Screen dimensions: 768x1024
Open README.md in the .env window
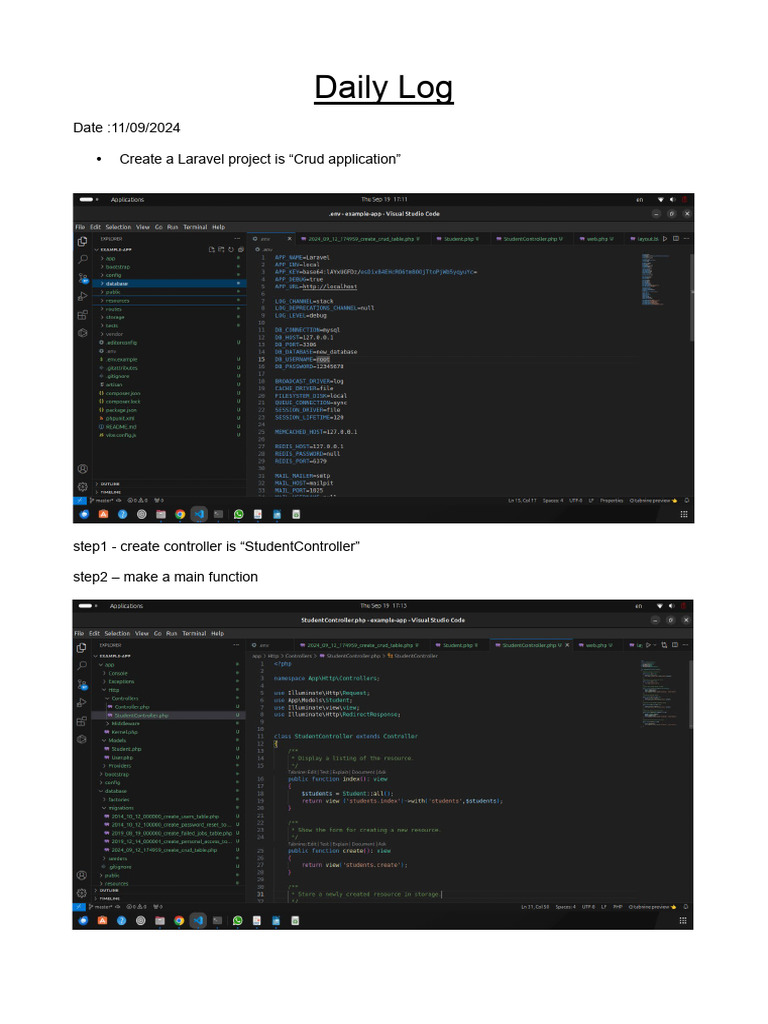point(170,426)
